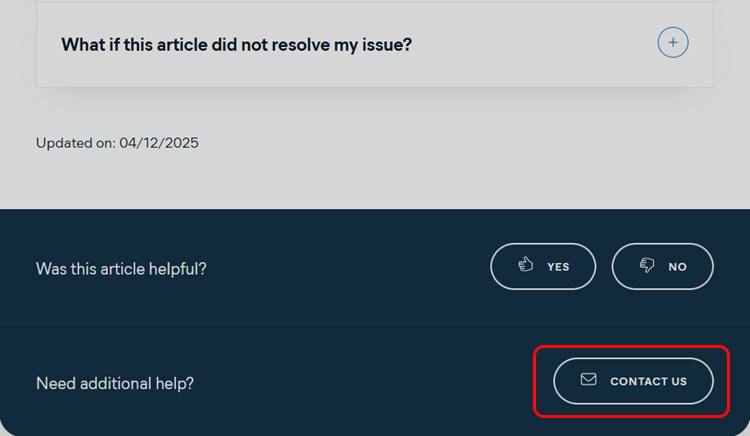Click the thumbs-down icon
750x436 pixels.
[x=647, y=266]
